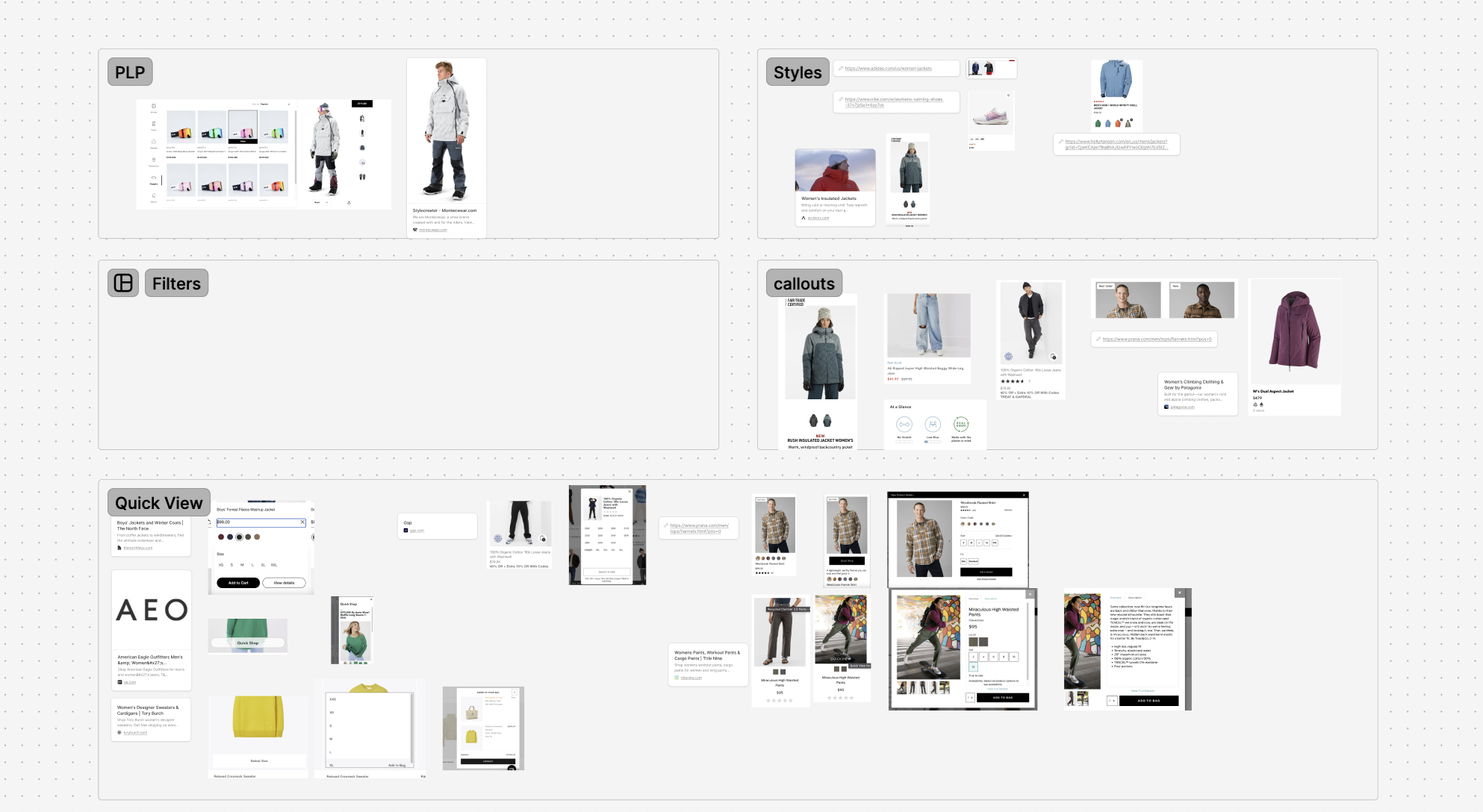Click the gap.com favicon in the Gap link card
This screenshot has width=1483, height=812.
click(405, 531)
